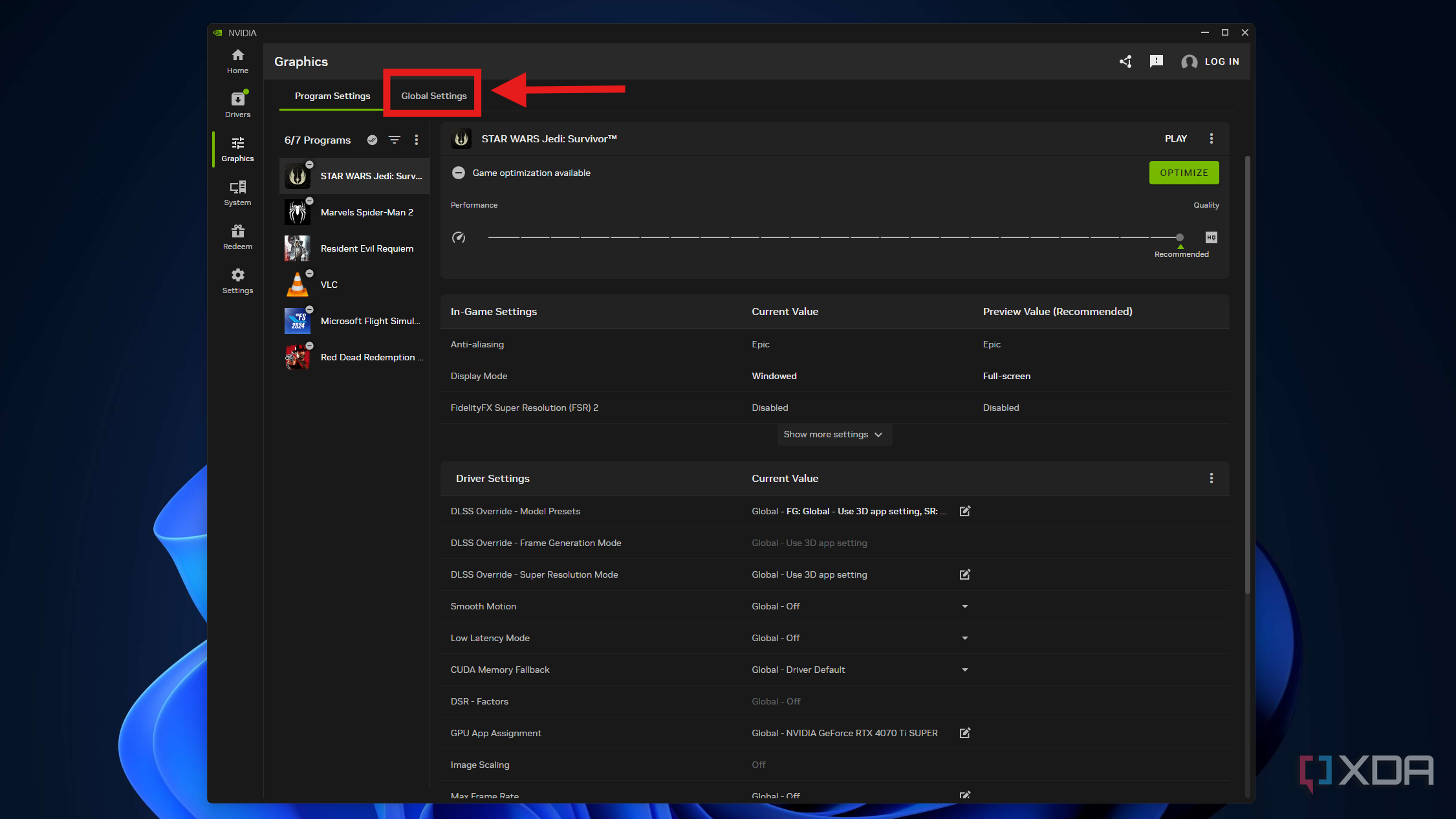Click FidelityFX Super Resolution (FSR) 2 label
1456x819 pixels.
click(x=524, y=408)
